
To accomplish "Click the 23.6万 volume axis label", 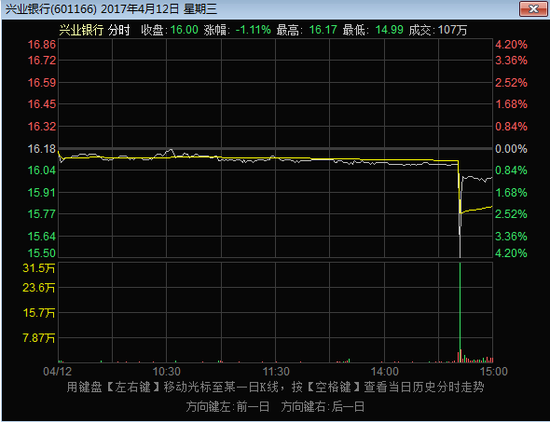I will (39, 288).
